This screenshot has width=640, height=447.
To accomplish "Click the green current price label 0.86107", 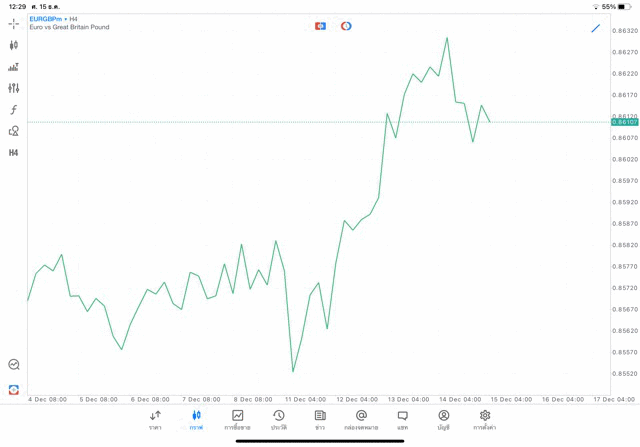I will point(625,122).
